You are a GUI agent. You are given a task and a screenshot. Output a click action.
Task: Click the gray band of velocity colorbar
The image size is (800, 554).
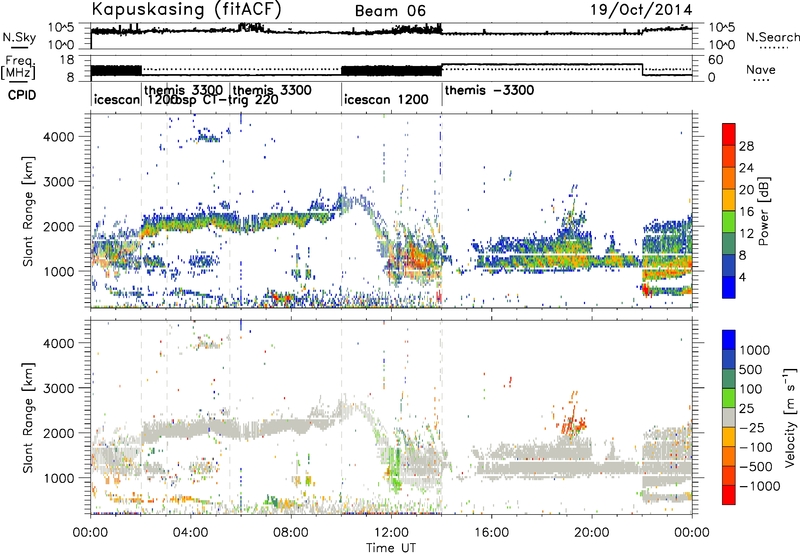[729, 418]
